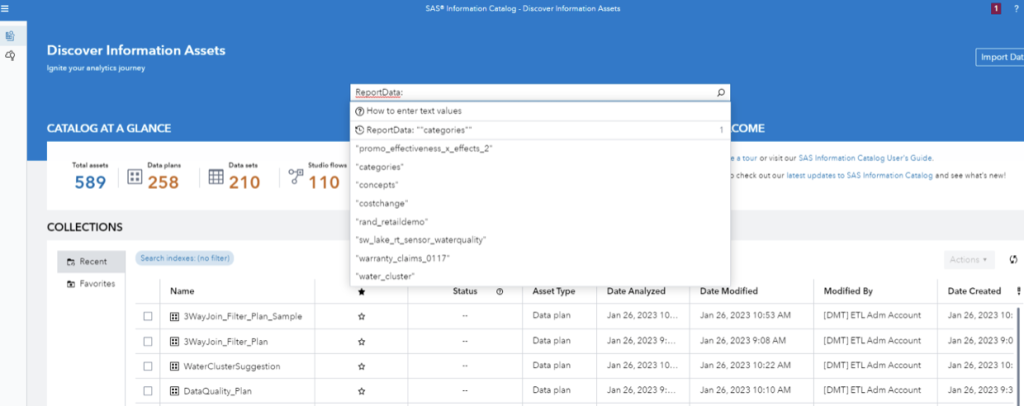Check the DataQuality_Plan row checkbox
The height and width of the screenshot is (406, 1024).
[x=148, y=391]
